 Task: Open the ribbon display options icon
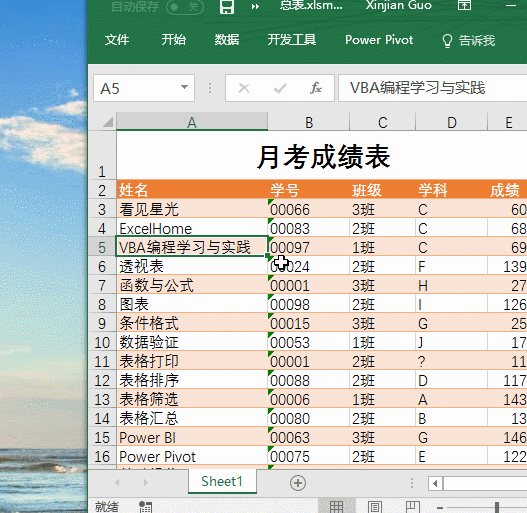pos(464,5)
